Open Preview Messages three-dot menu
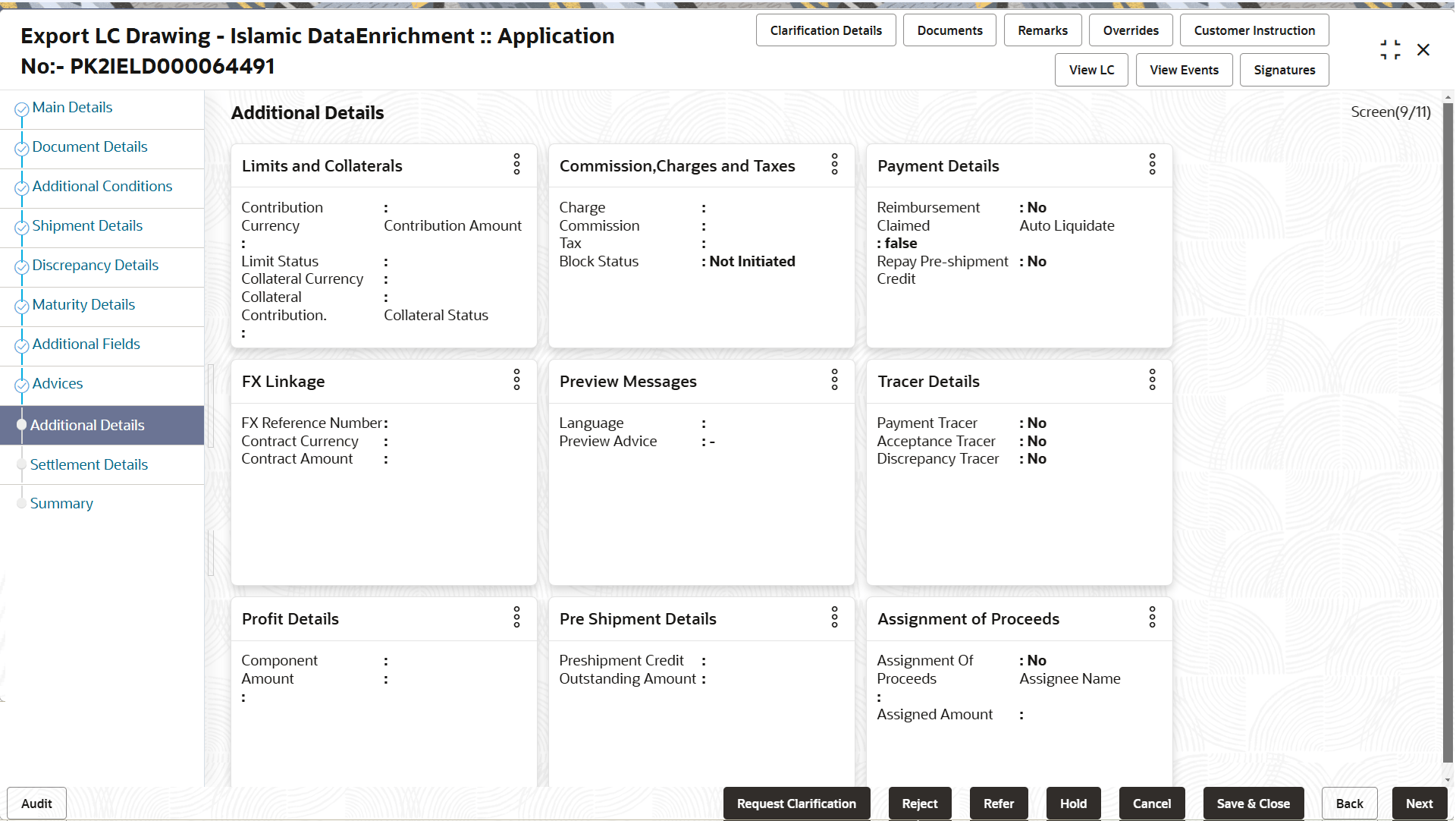The width and height of the screenshot is (1456, 821). (x=834, y=380)
